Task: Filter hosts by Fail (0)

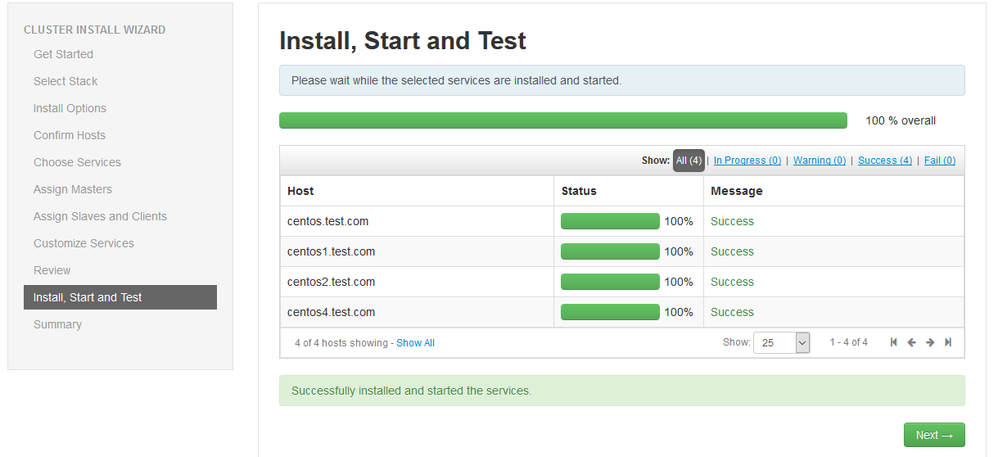Action: click(x=939, y=160)
